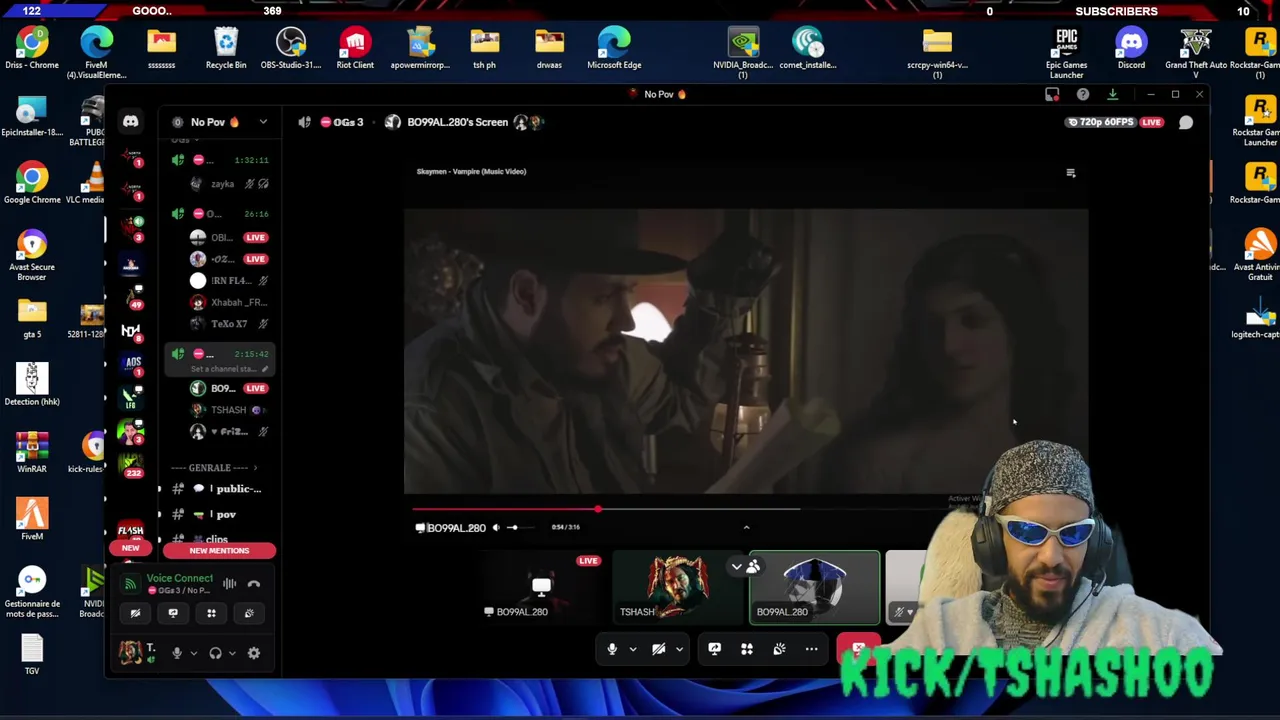Click the NEW servers pill

coord(130,548)
